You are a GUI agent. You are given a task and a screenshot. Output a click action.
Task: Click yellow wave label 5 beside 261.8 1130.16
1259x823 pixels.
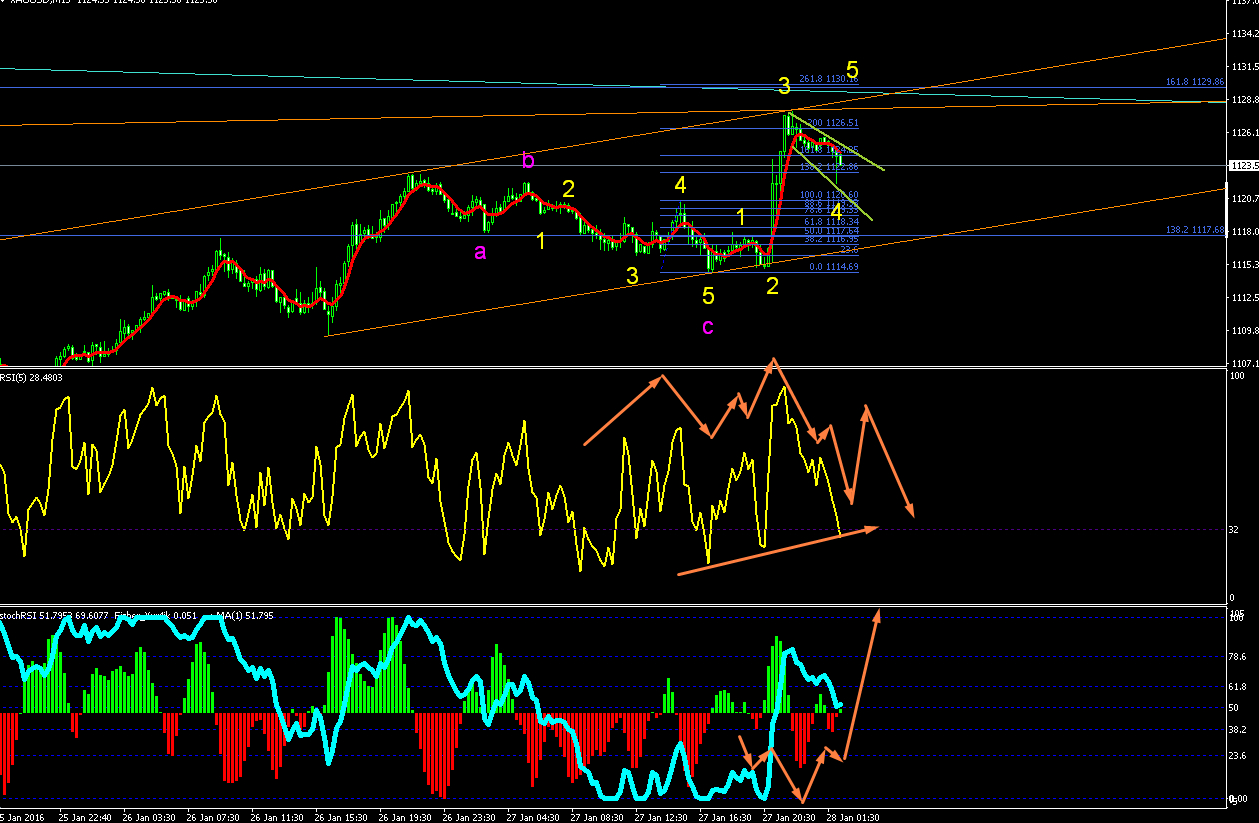click(852, 69)
